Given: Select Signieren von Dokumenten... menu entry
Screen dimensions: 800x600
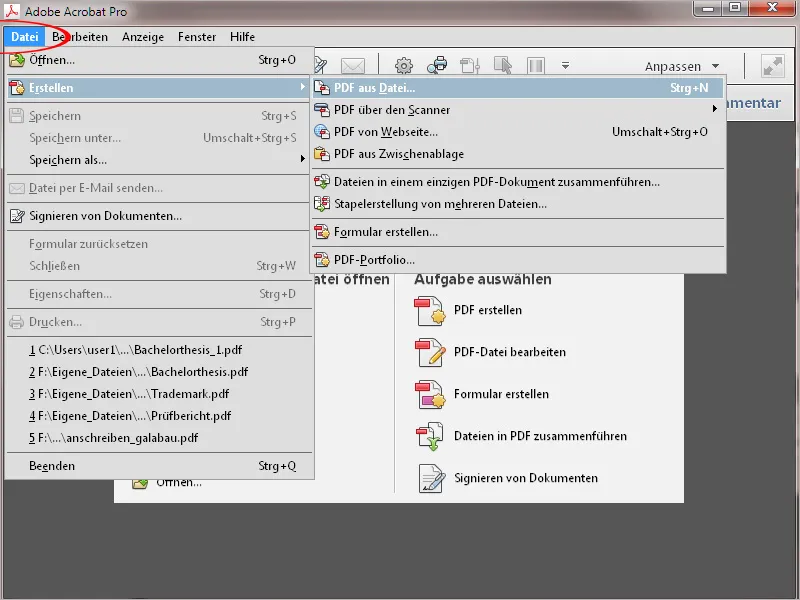Looking at the screenshot, I should (160, 216).
